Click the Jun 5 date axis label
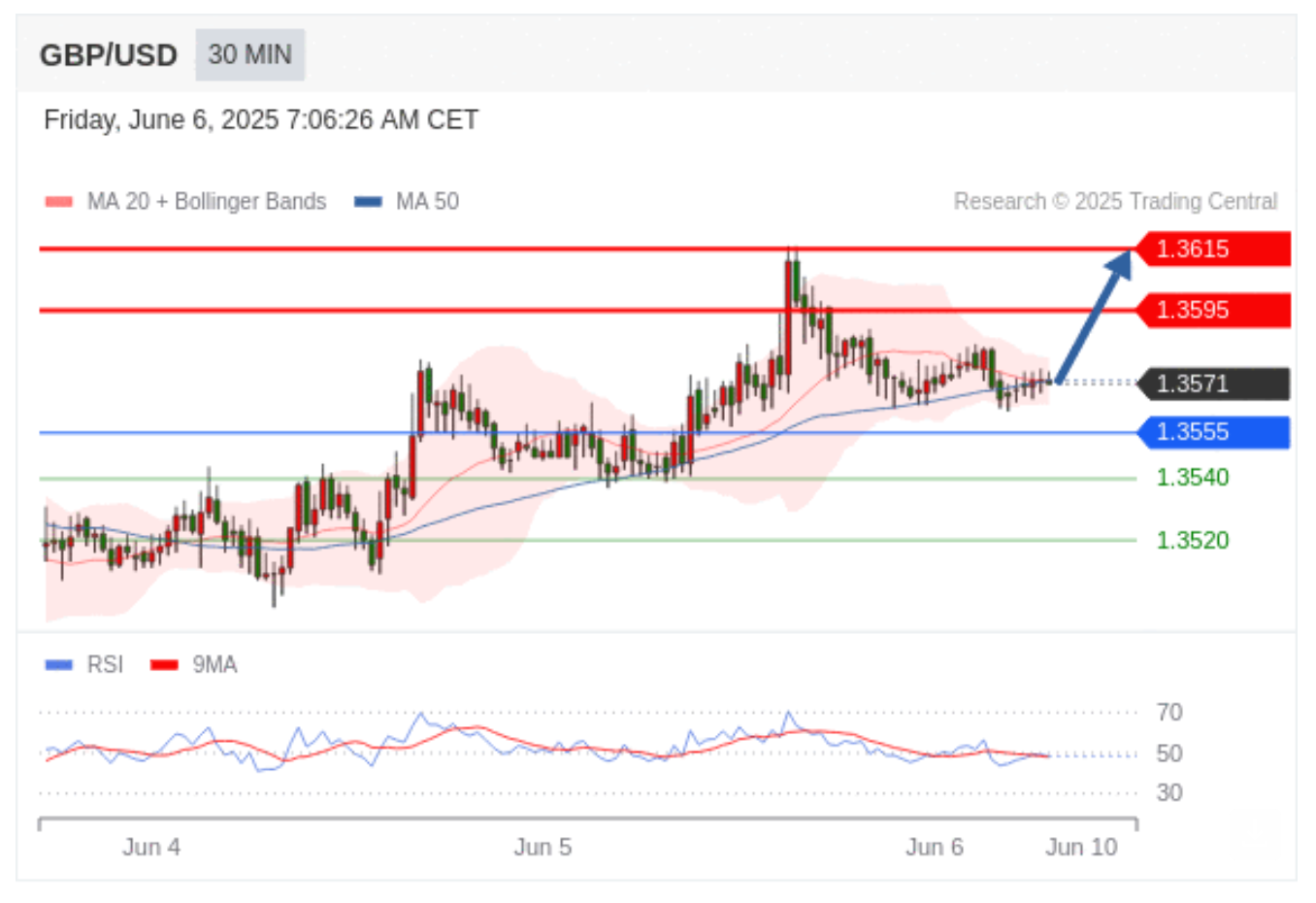1316x903 pixels. pyautogui.click(x=543, y=847)
